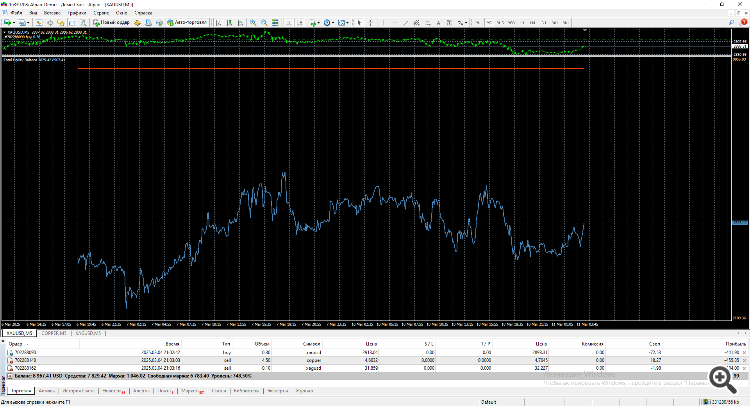Open the История счета terminal tab
The image size is (750, 406).
point(78,391)
